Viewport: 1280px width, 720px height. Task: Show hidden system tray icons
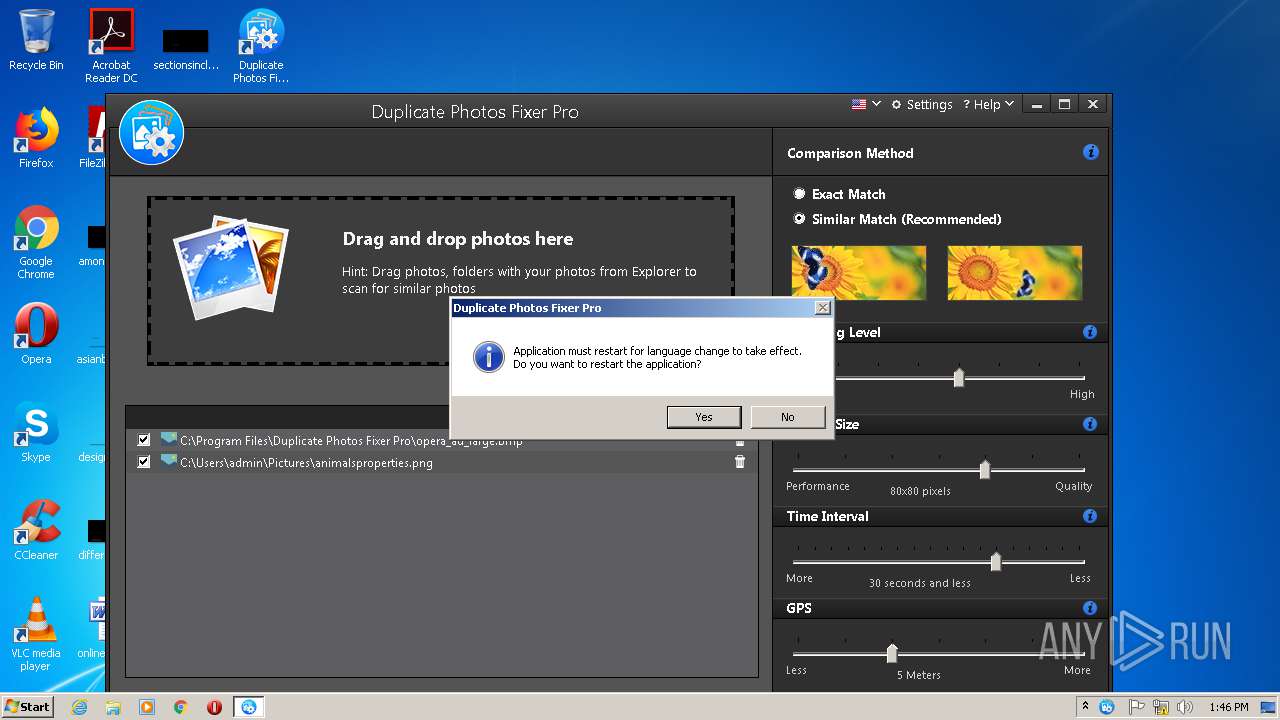[1086, 707]
